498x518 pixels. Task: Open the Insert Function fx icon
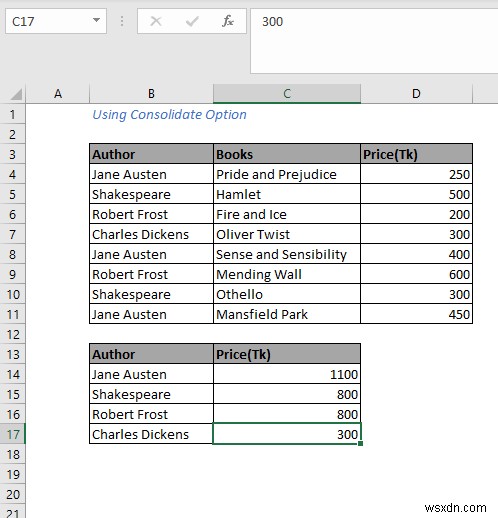point(228,21)
